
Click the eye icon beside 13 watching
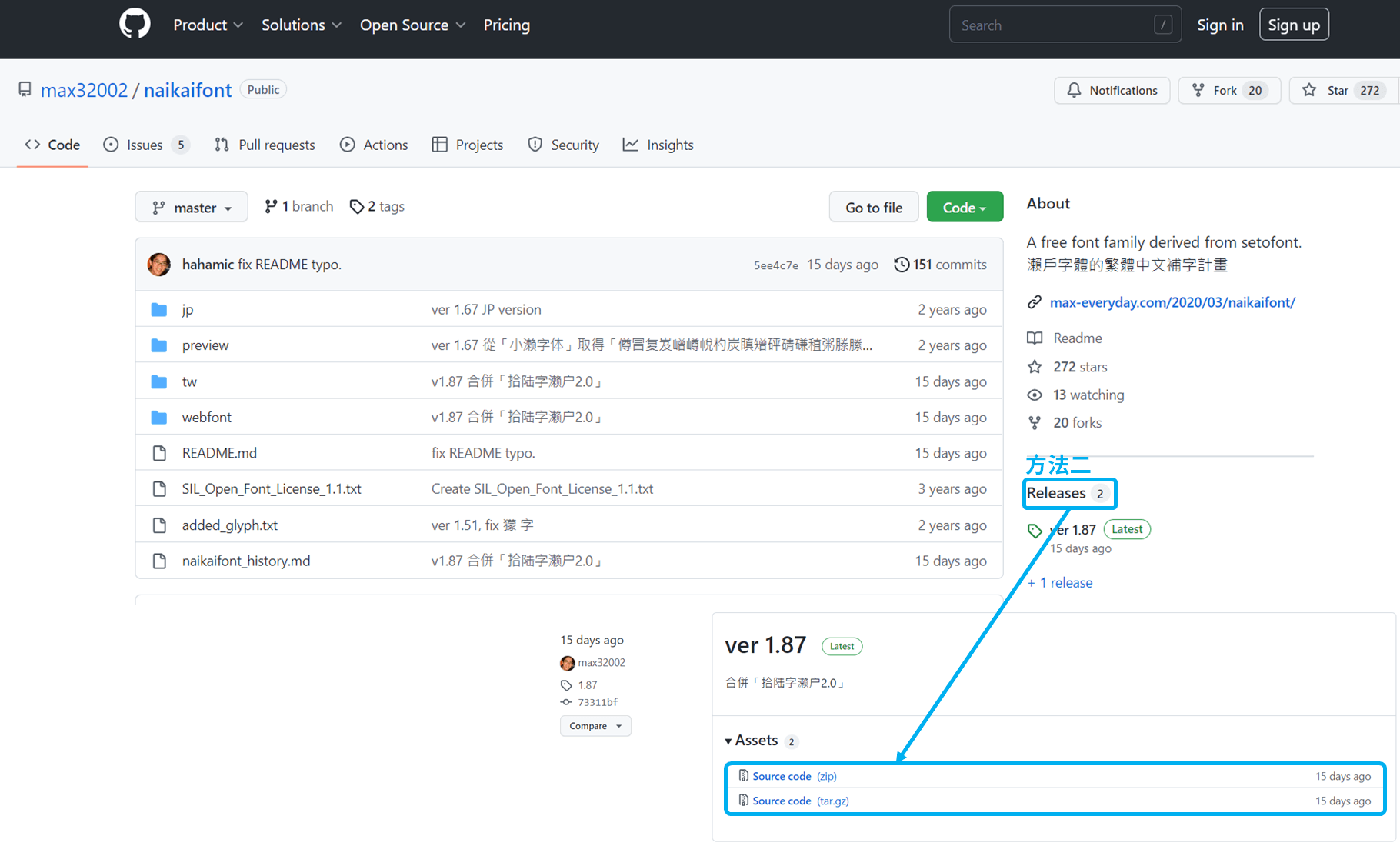coord(1035,395)
